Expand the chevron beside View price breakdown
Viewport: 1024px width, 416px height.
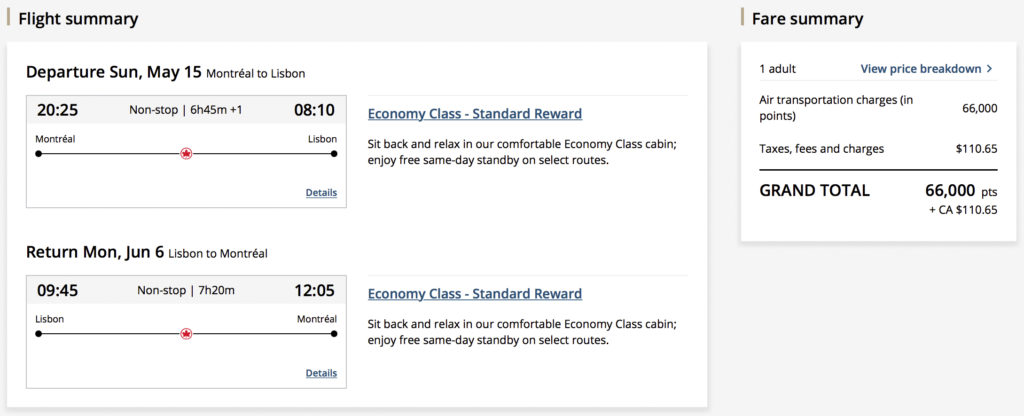[x=990, y=69]
